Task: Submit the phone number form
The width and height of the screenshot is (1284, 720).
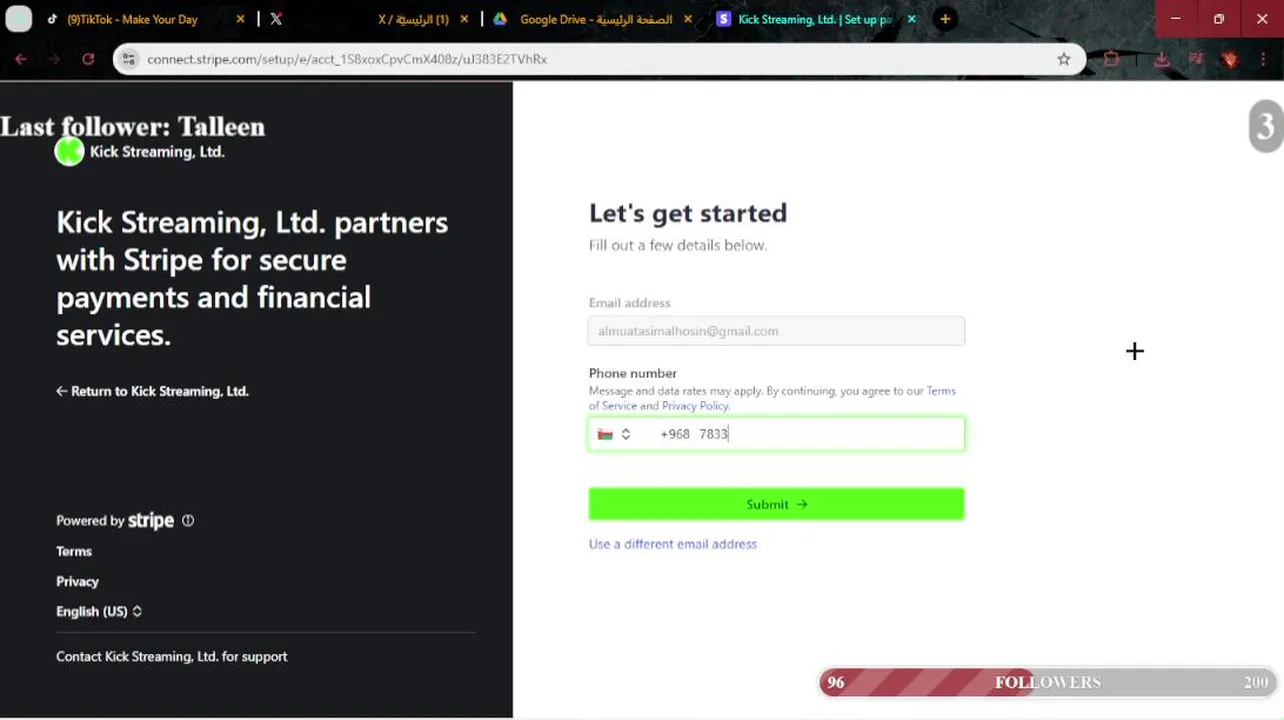Action: point(777,504)
